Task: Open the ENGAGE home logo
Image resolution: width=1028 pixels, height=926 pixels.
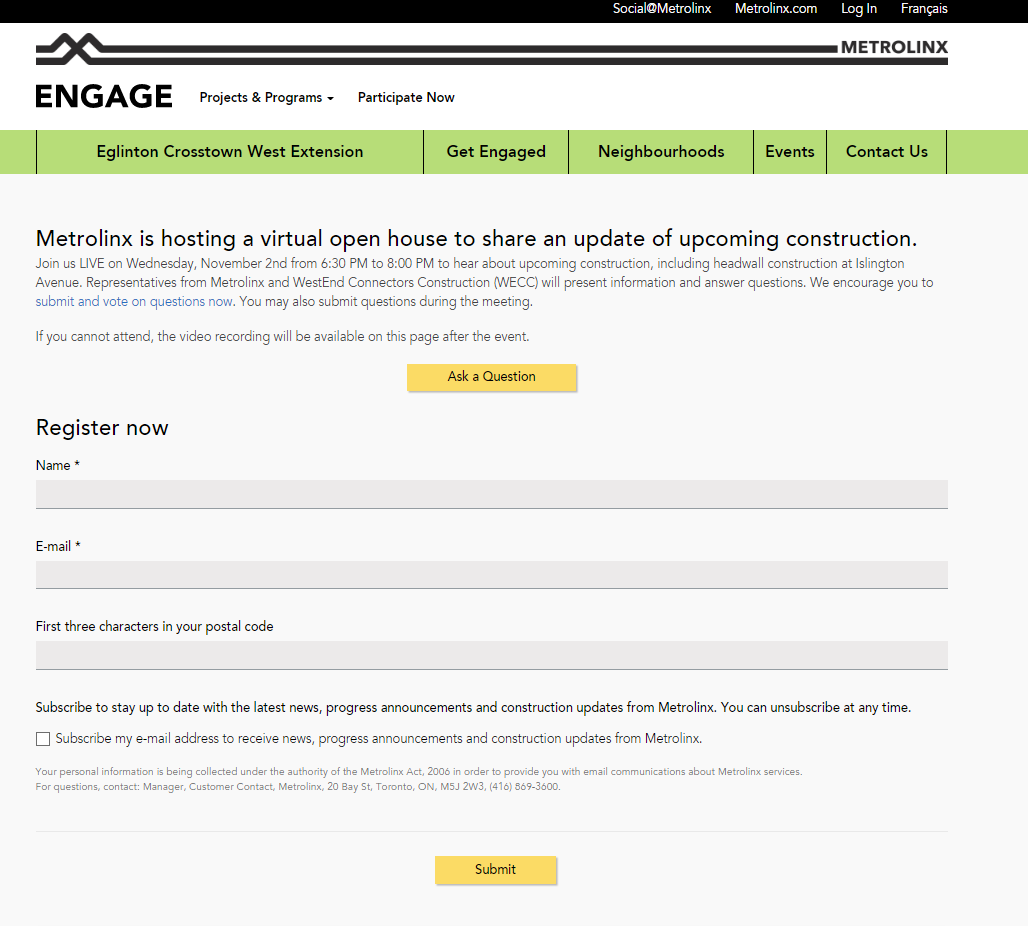Action: 104,96
